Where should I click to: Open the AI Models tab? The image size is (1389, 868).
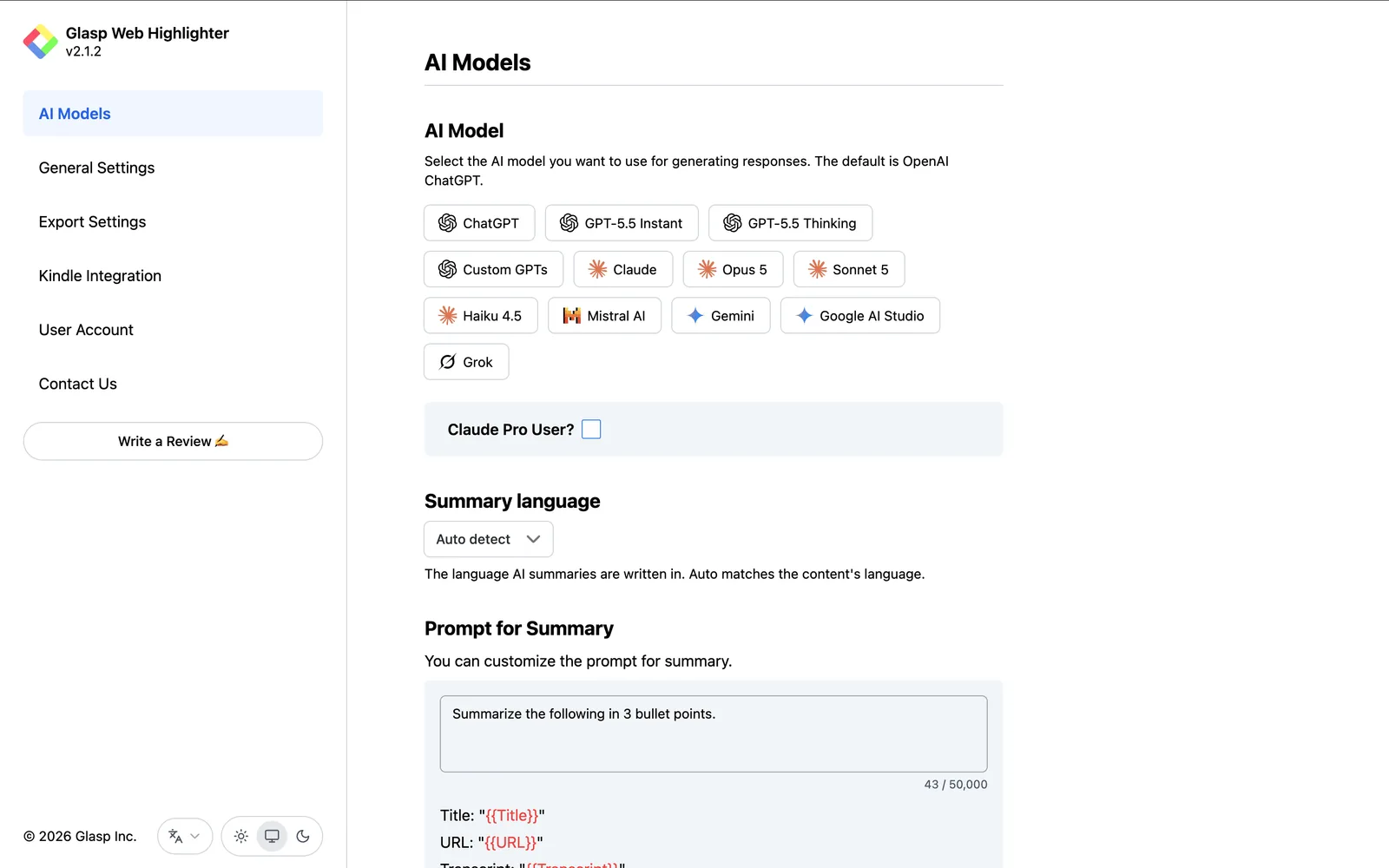point(173,114)
